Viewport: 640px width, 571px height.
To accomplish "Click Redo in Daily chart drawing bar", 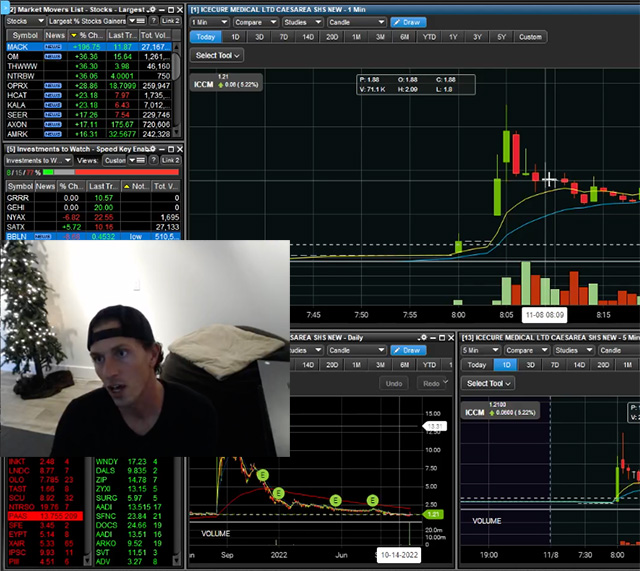I will (x=431, y=384).
